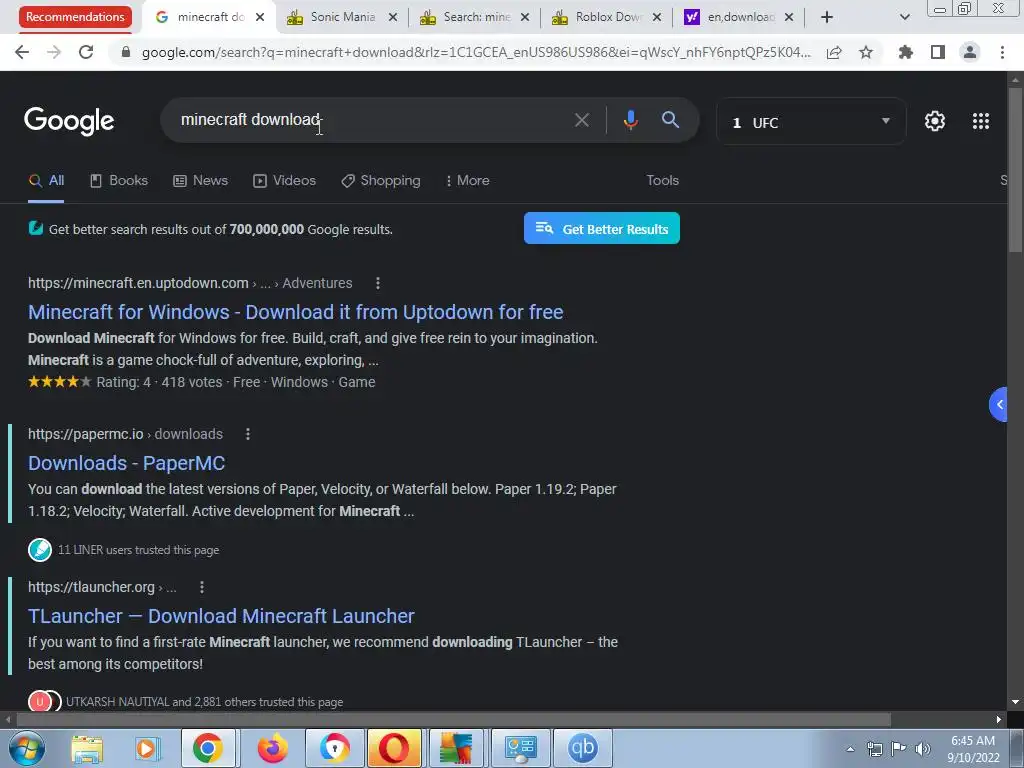Click the tlauncher.org result URL
Image resolution: width=1024 pixels, height=768 pixels.
[91, 588]
